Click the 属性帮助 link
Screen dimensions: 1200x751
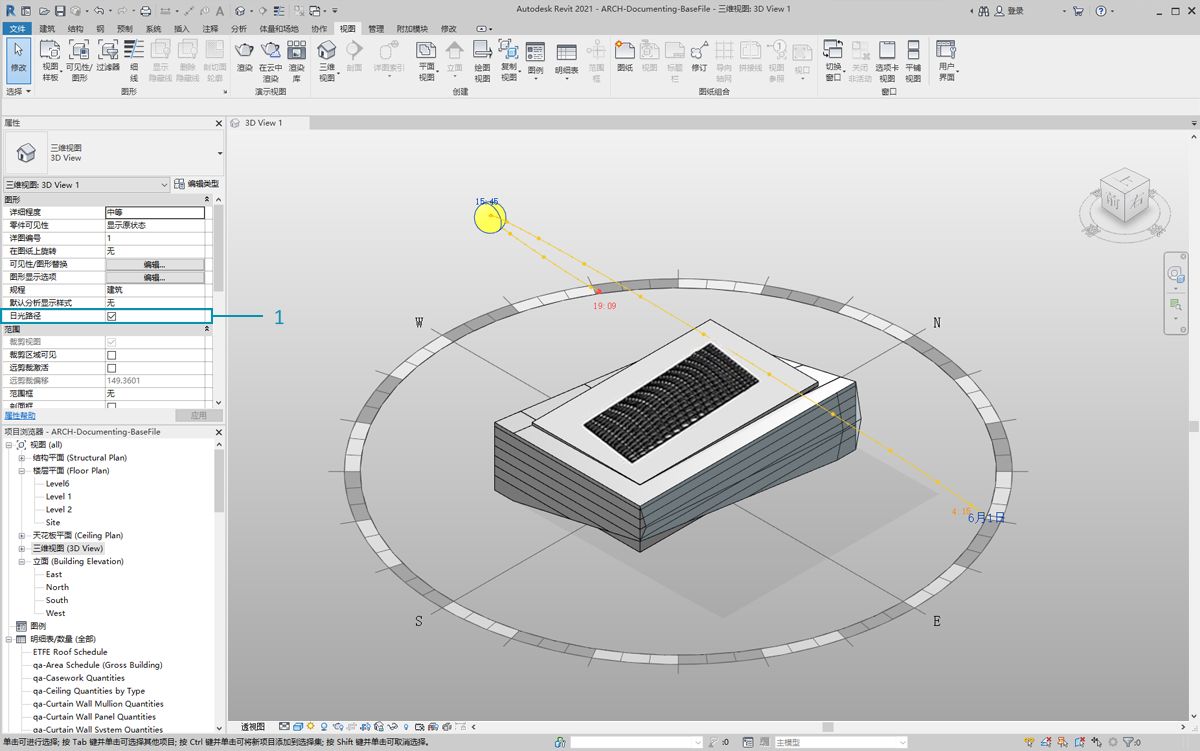tap(19, 416)
